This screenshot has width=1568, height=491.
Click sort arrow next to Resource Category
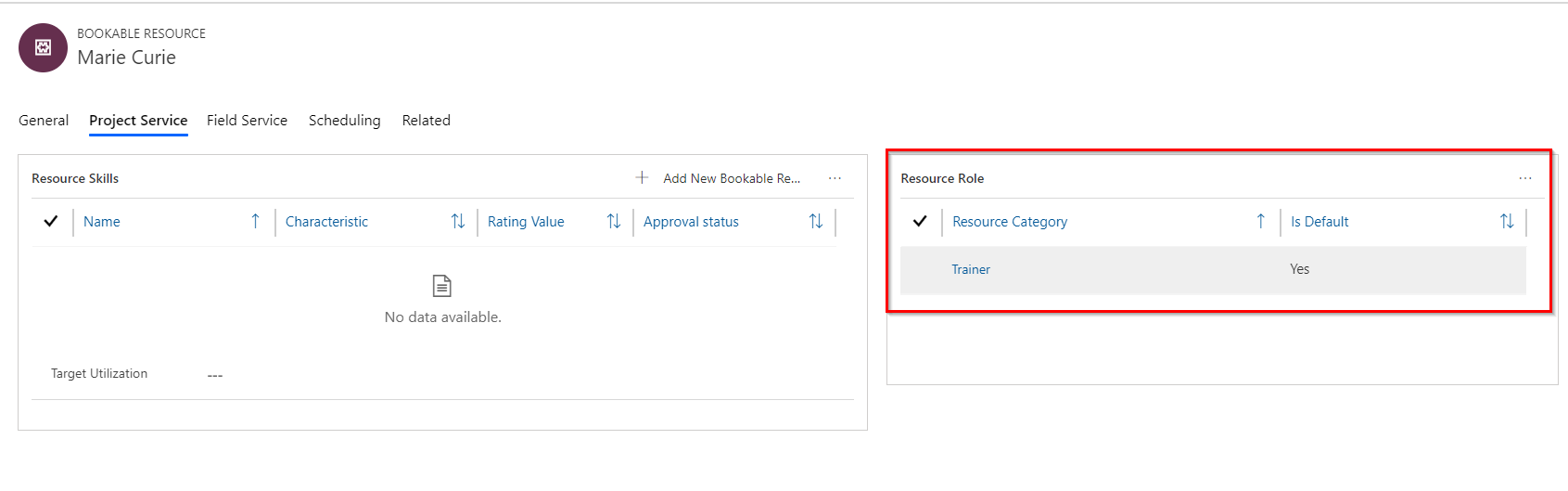click(x=1260, y=221)
